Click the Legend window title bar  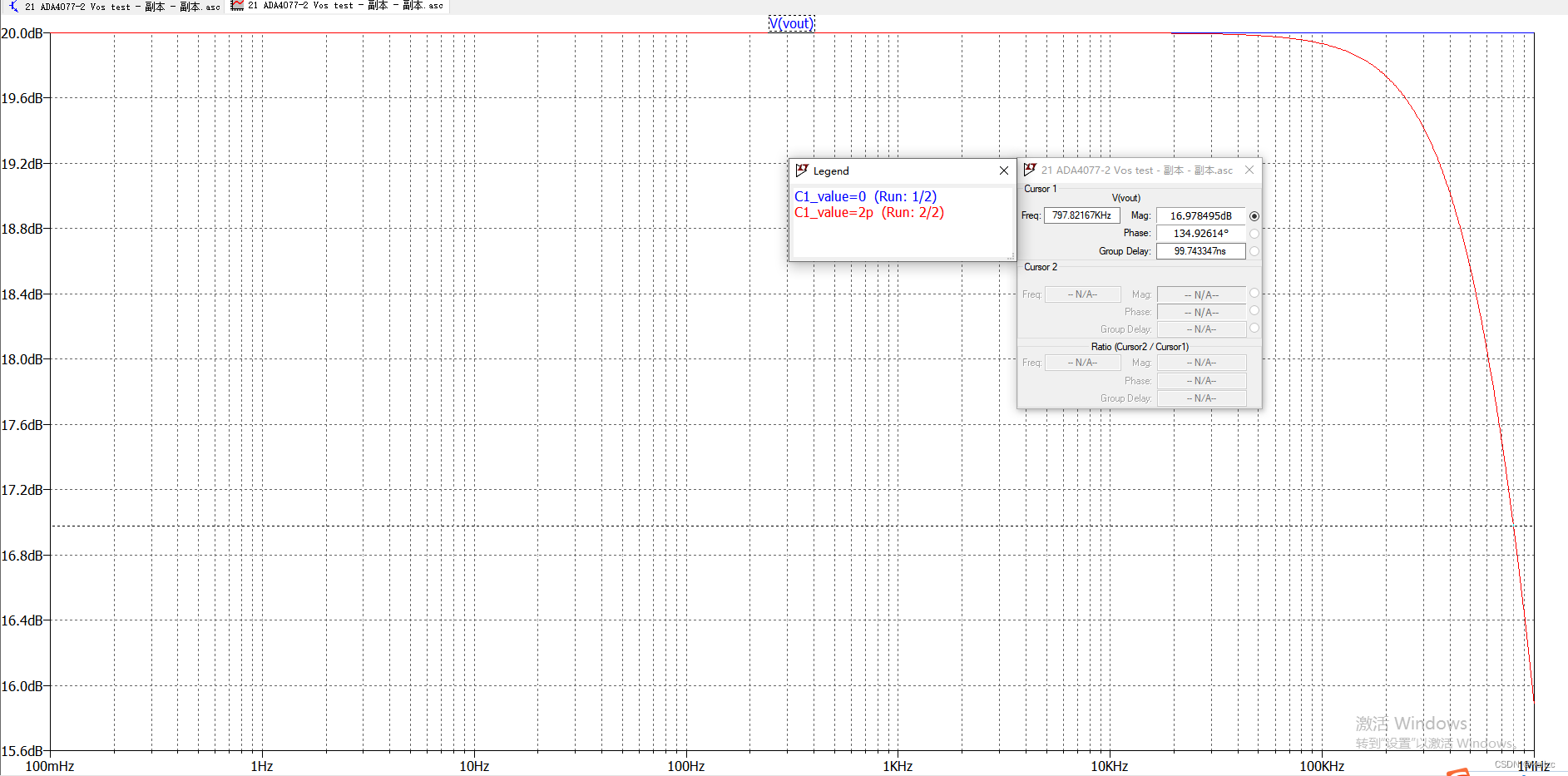903,171
